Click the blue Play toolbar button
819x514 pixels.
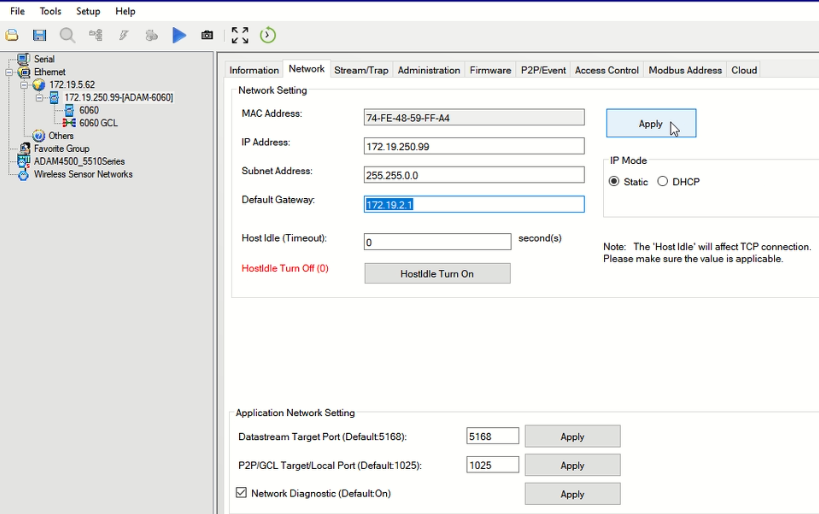pos(179,35)
